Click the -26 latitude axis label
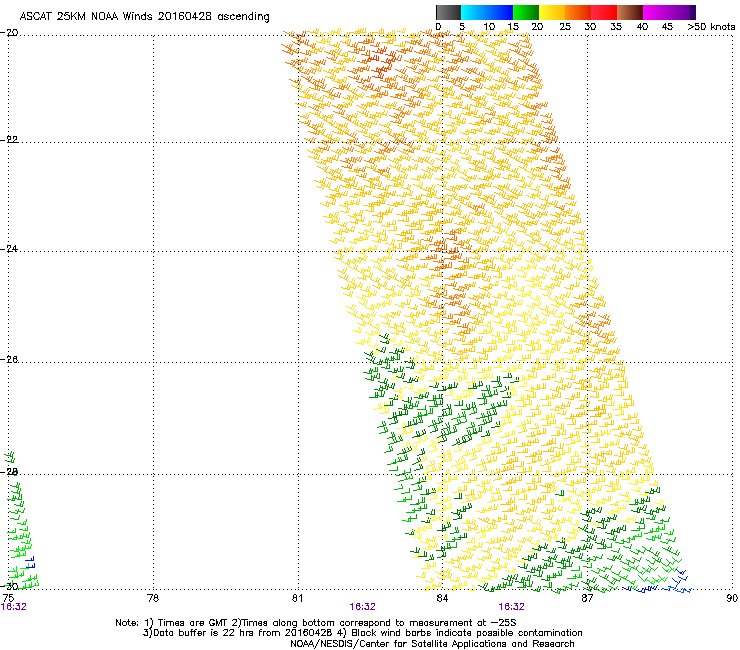The width and height of the screenshot is (740, 650). tap(9, 360)
